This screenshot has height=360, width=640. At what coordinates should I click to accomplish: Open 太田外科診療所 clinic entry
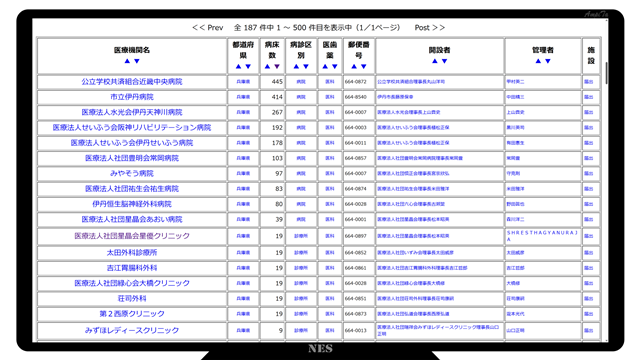click(132, 253)
